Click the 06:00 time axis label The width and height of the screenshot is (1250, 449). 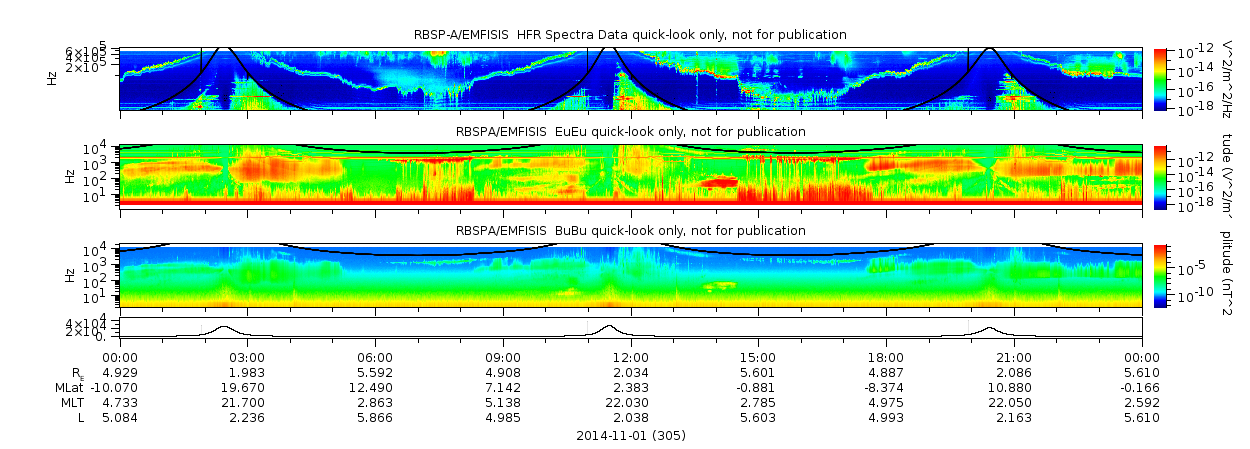pos(375,359)
